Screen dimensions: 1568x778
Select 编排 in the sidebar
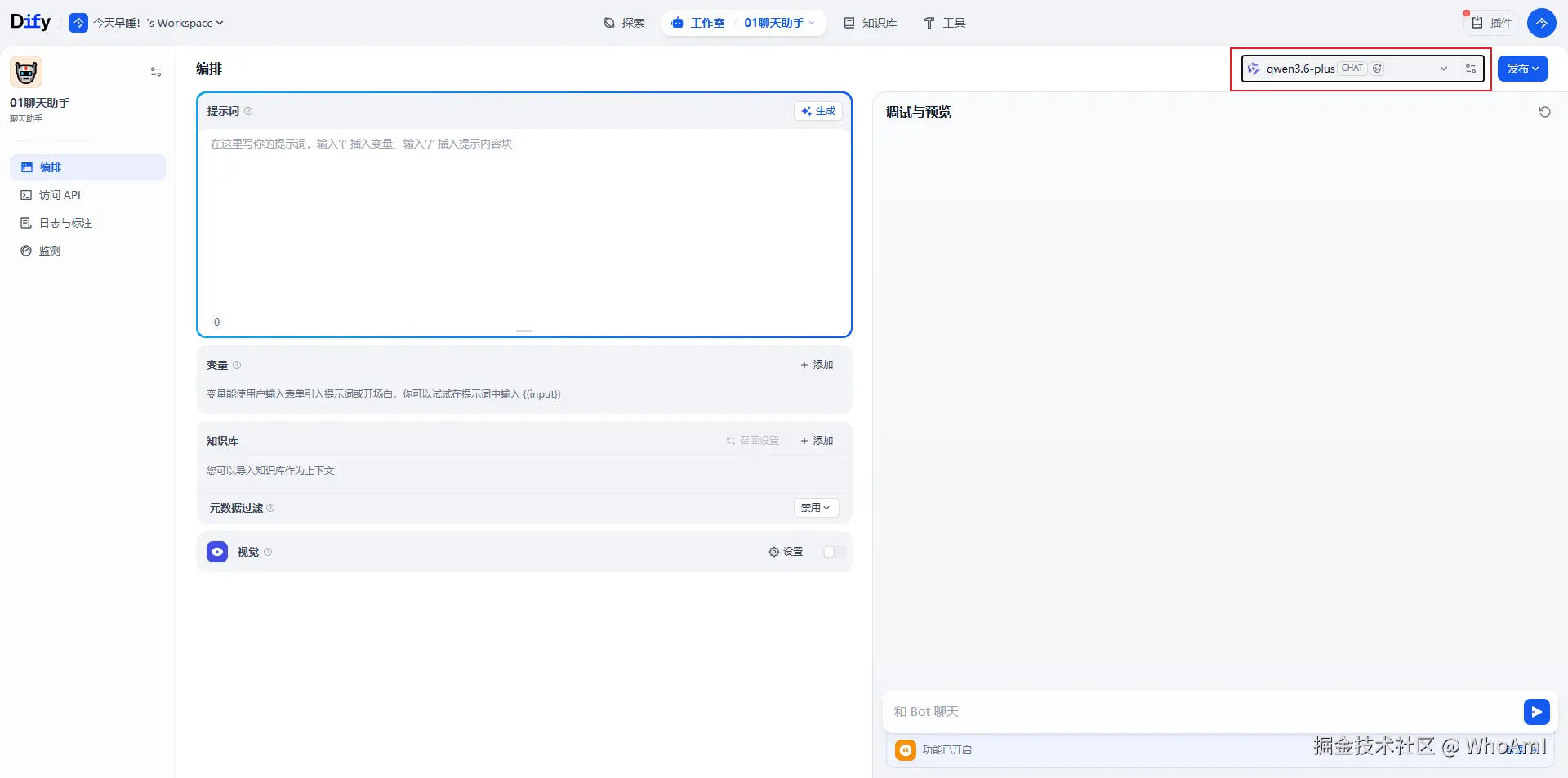[x=87, y=167]
